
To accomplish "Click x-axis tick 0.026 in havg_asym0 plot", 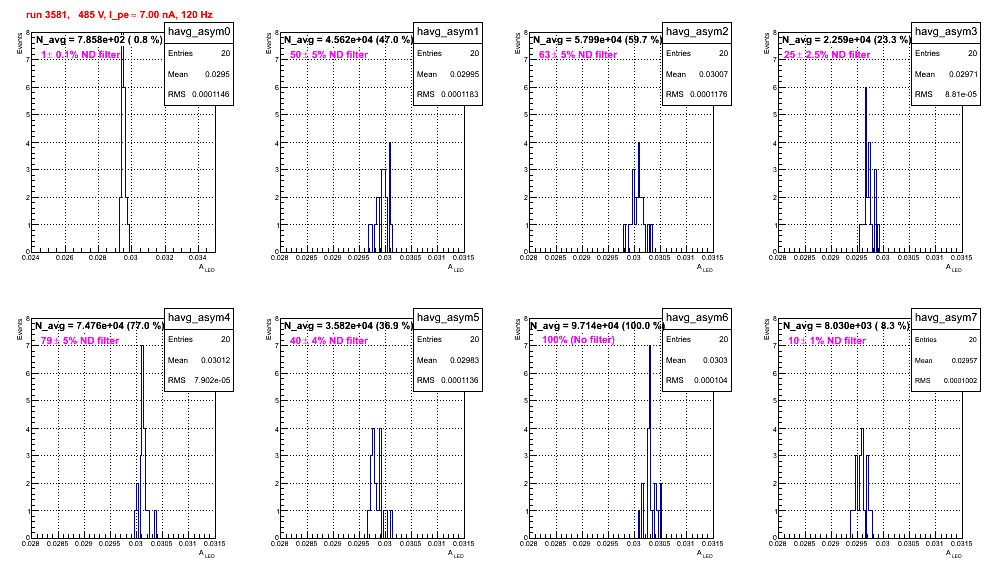I will 64,258.
